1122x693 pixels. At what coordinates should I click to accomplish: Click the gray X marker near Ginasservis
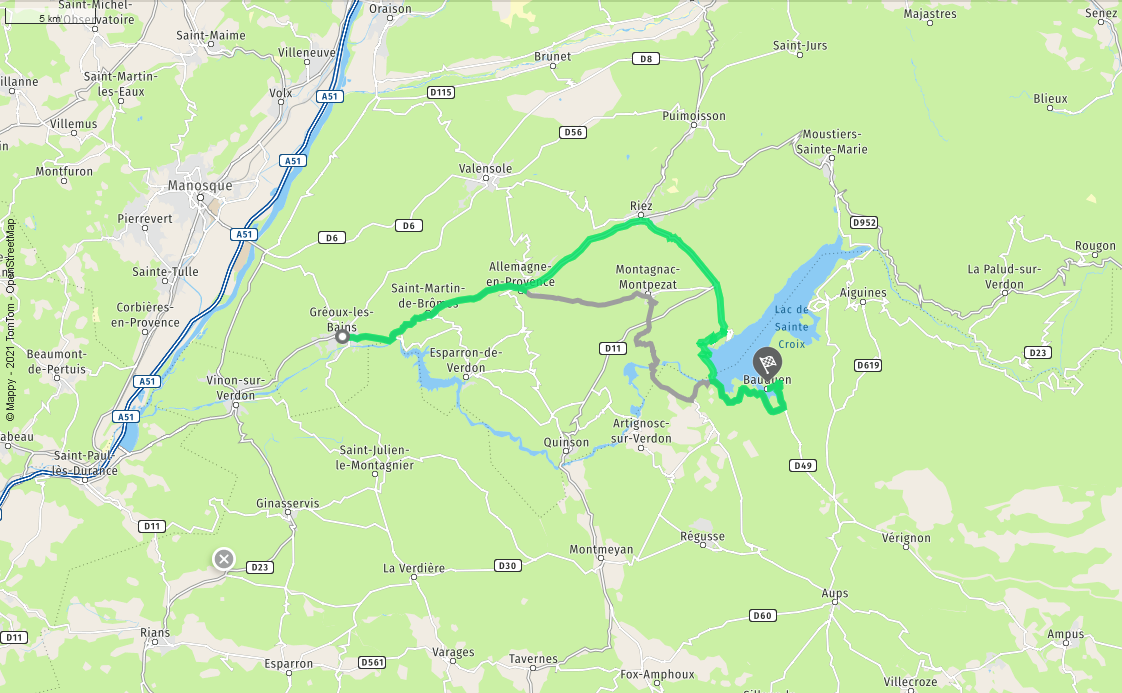[224, 558]
